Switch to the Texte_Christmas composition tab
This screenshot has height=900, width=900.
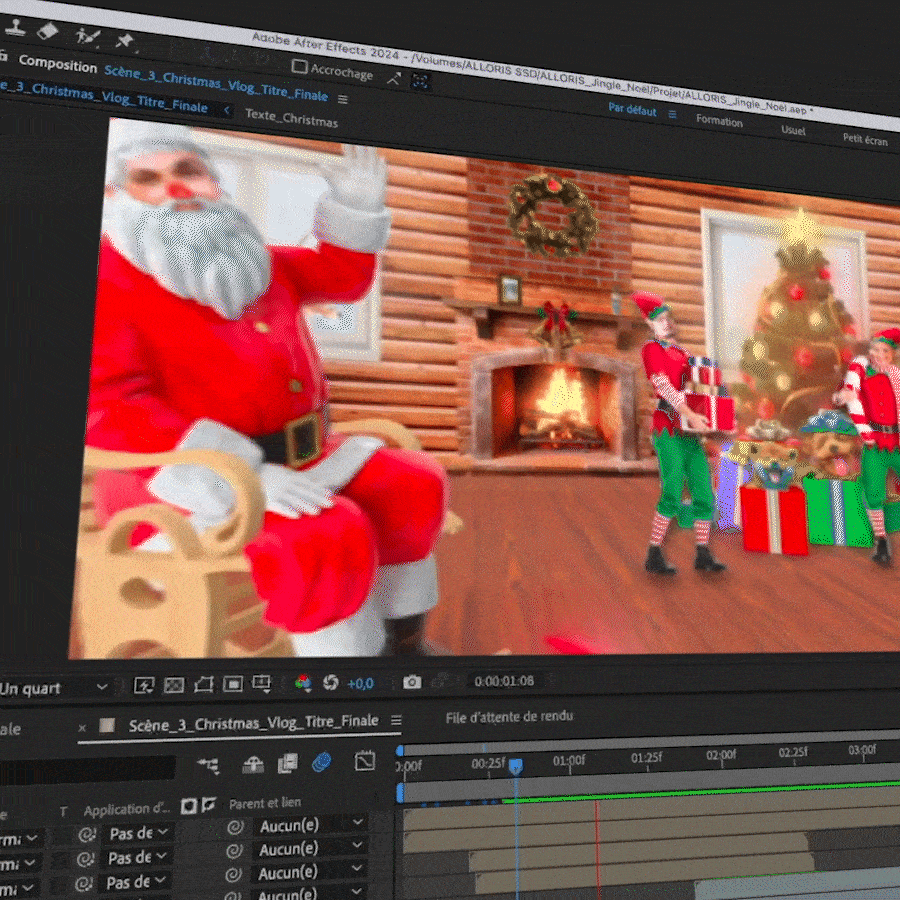(x=291, y=119)
